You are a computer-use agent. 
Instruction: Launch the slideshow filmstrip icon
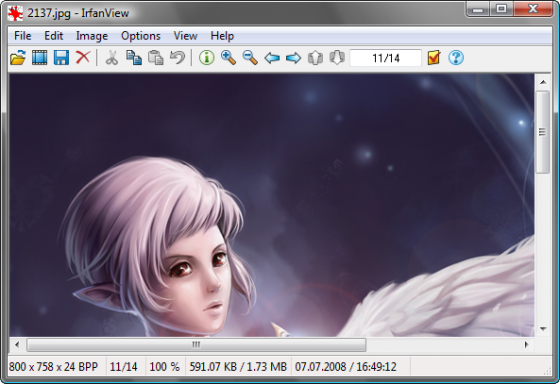click(x=40, y=58)
